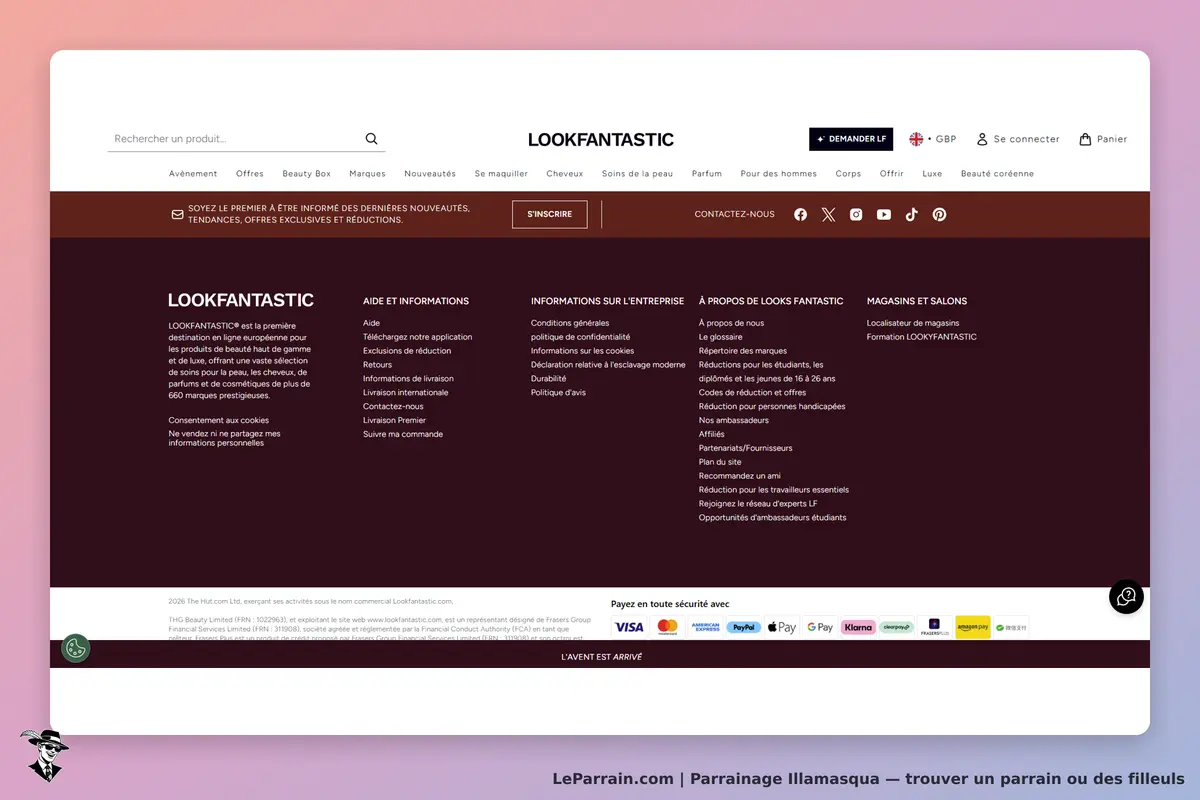Screen dimensions: 1200x800
Task: Click the PayPal payment logo
Action: [743, 627]
